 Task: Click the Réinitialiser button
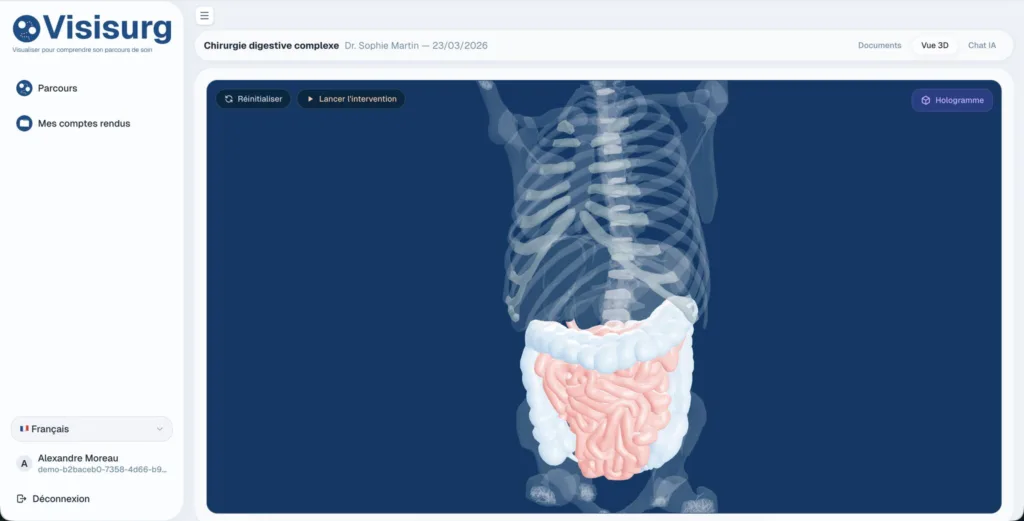(x=253, y=99)
